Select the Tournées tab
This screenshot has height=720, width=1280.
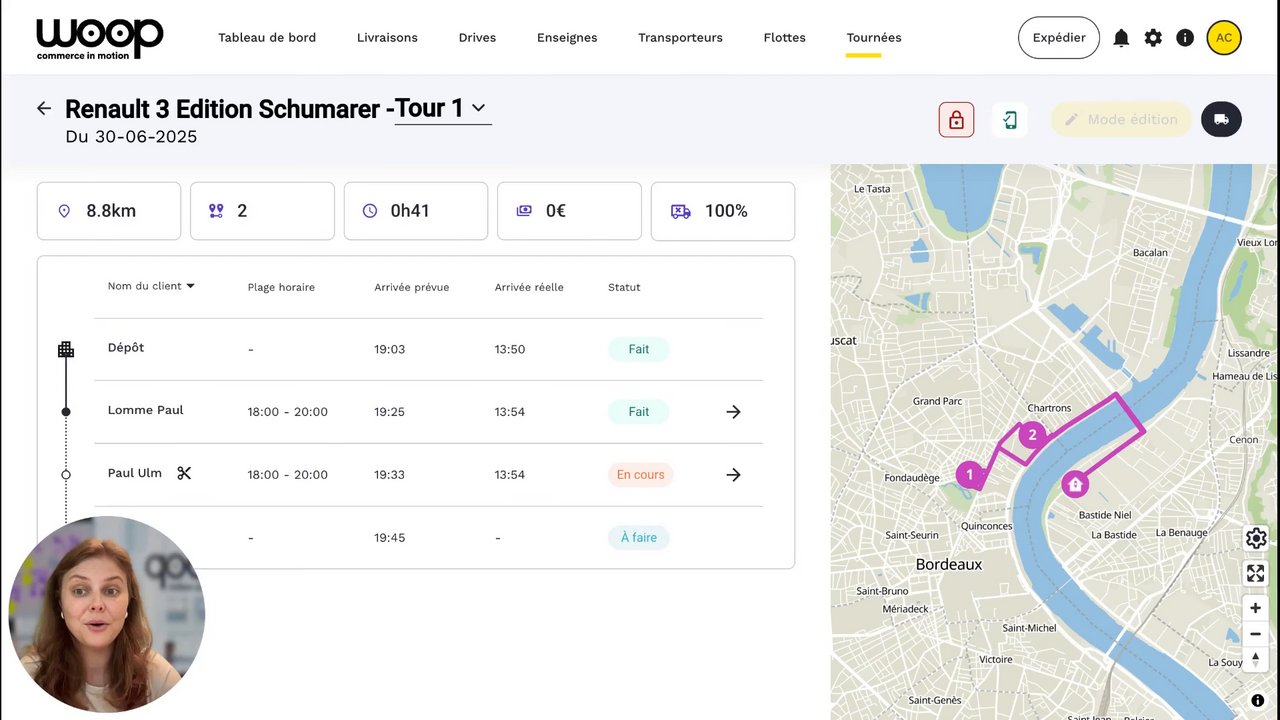click(874, 38)
